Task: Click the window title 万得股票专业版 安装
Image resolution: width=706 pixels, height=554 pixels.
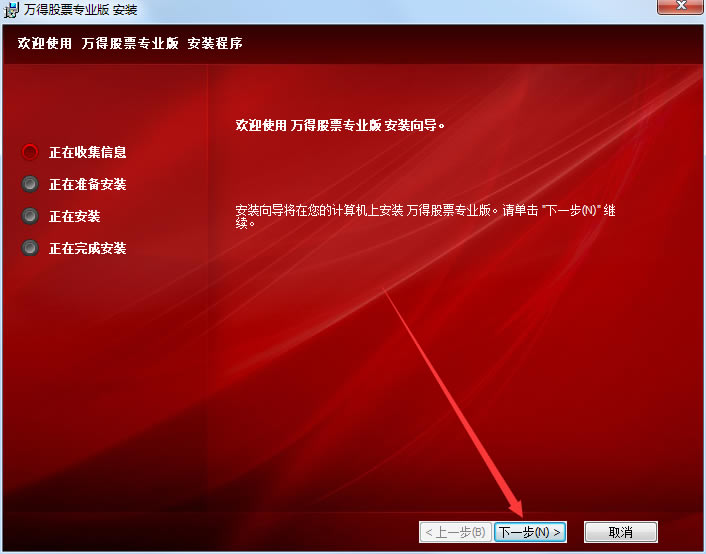Action: (80, 9)
